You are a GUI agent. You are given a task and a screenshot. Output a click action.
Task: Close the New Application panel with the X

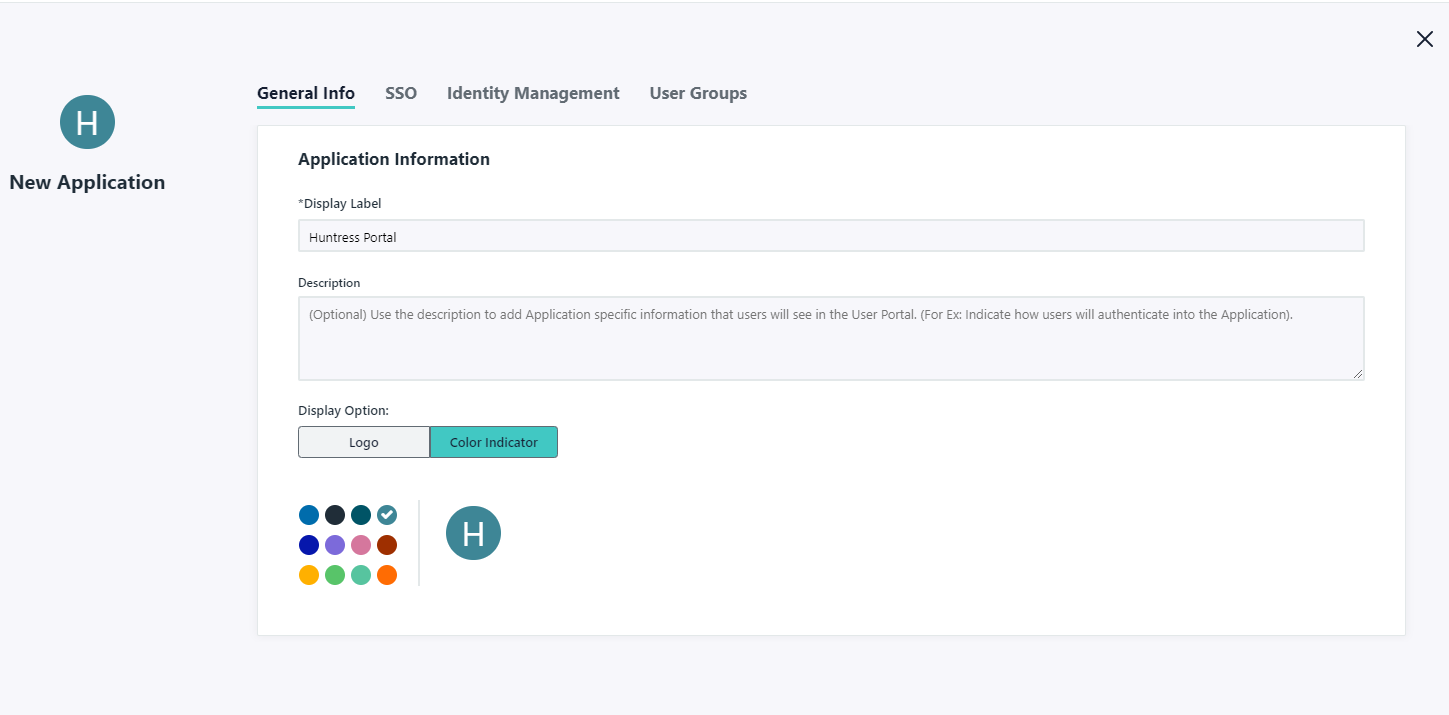coord(1425,39)
